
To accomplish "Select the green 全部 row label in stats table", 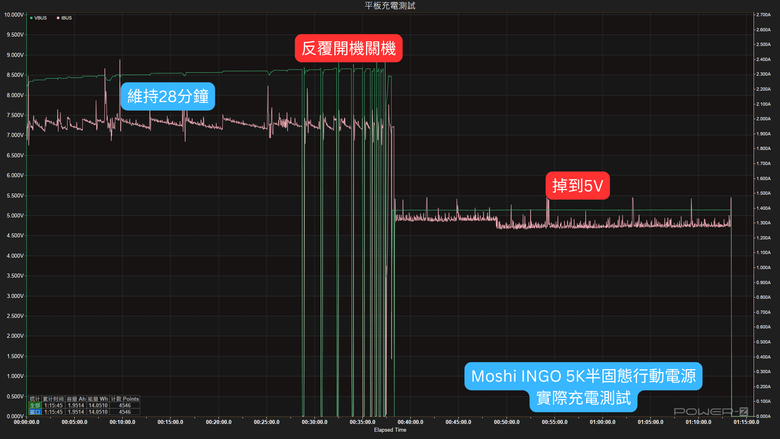I will [35, 405].
